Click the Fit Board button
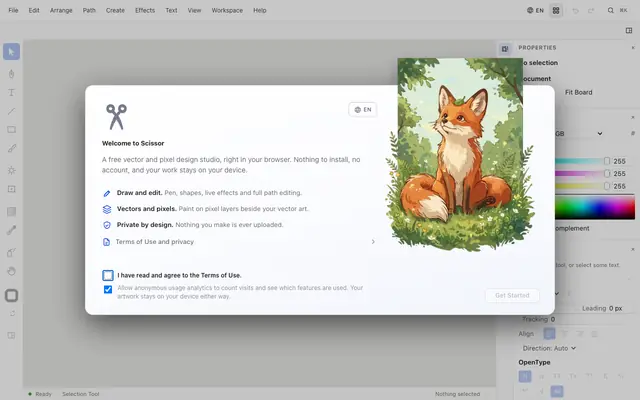 pos(578,93)
